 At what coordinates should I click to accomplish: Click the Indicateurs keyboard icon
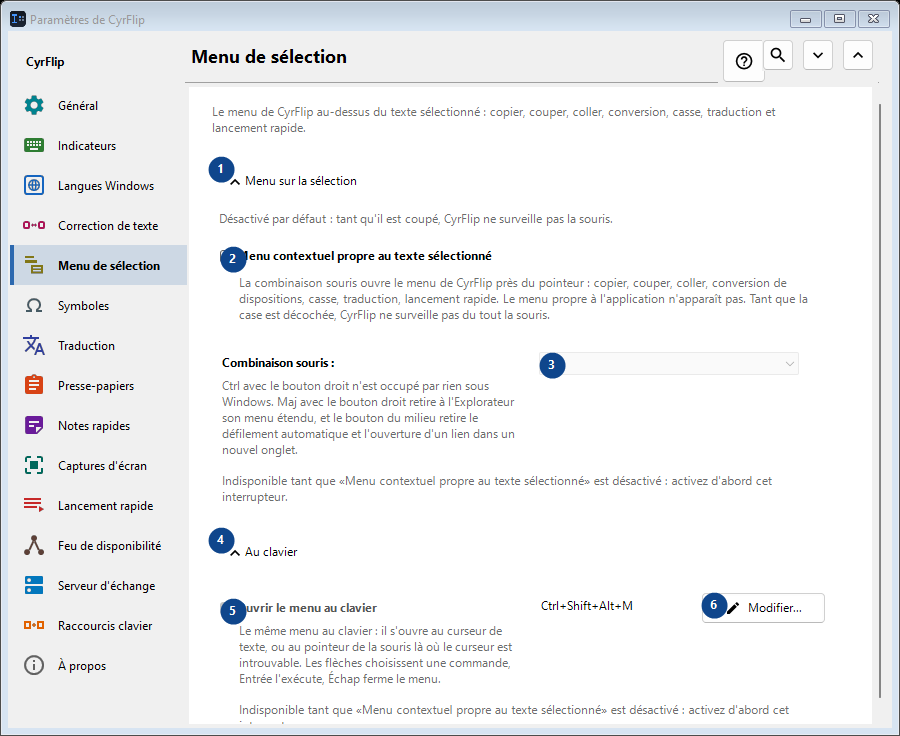tap(34, 145)
